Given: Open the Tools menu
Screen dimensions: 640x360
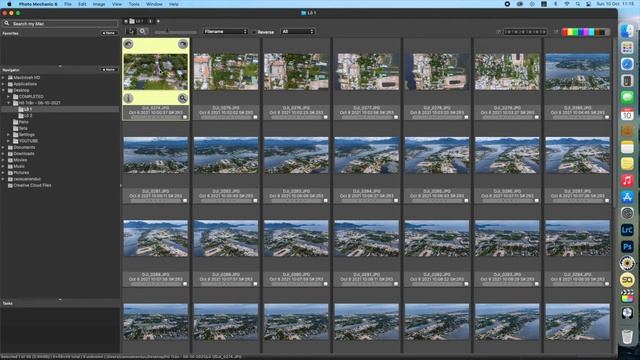Looking at the screenshot, I should point(134,4).
